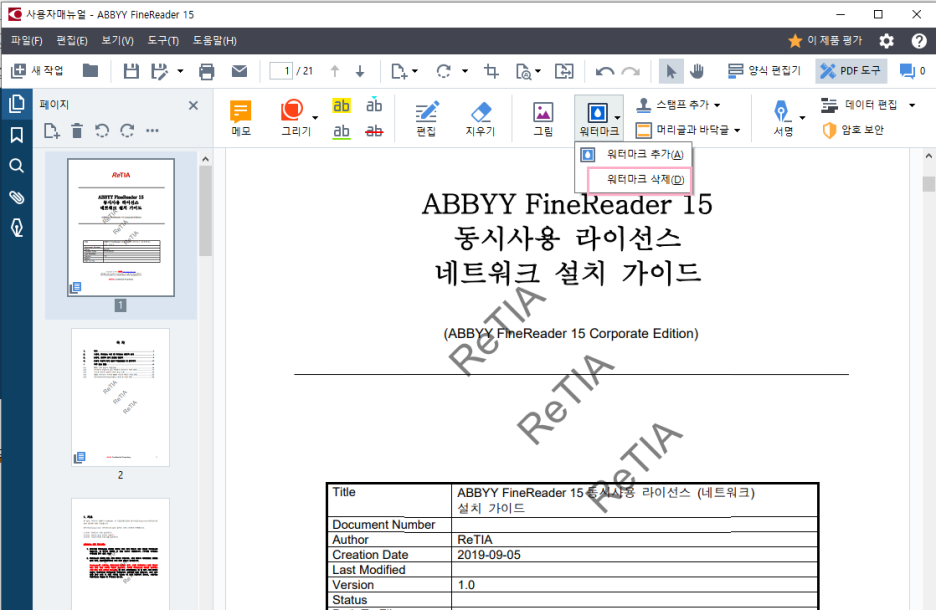Close the Pages (페이지) panel
The height and width of the screenshot is (610, 936).
[193, 106]
